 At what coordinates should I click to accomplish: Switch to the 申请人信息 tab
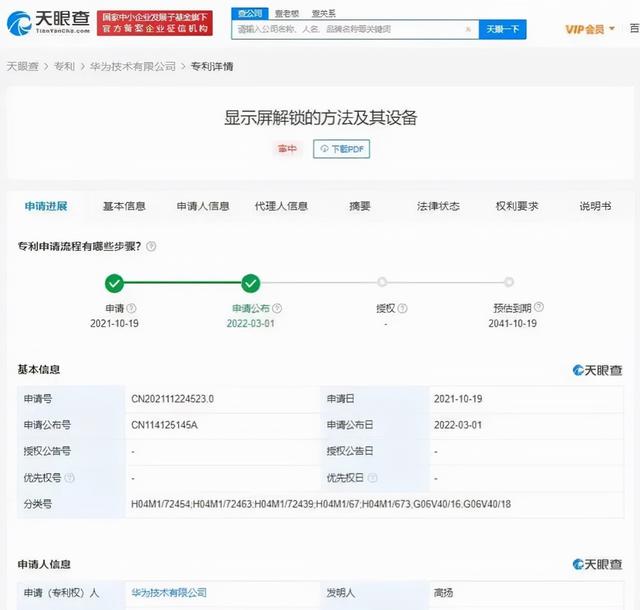click(203, 206)
